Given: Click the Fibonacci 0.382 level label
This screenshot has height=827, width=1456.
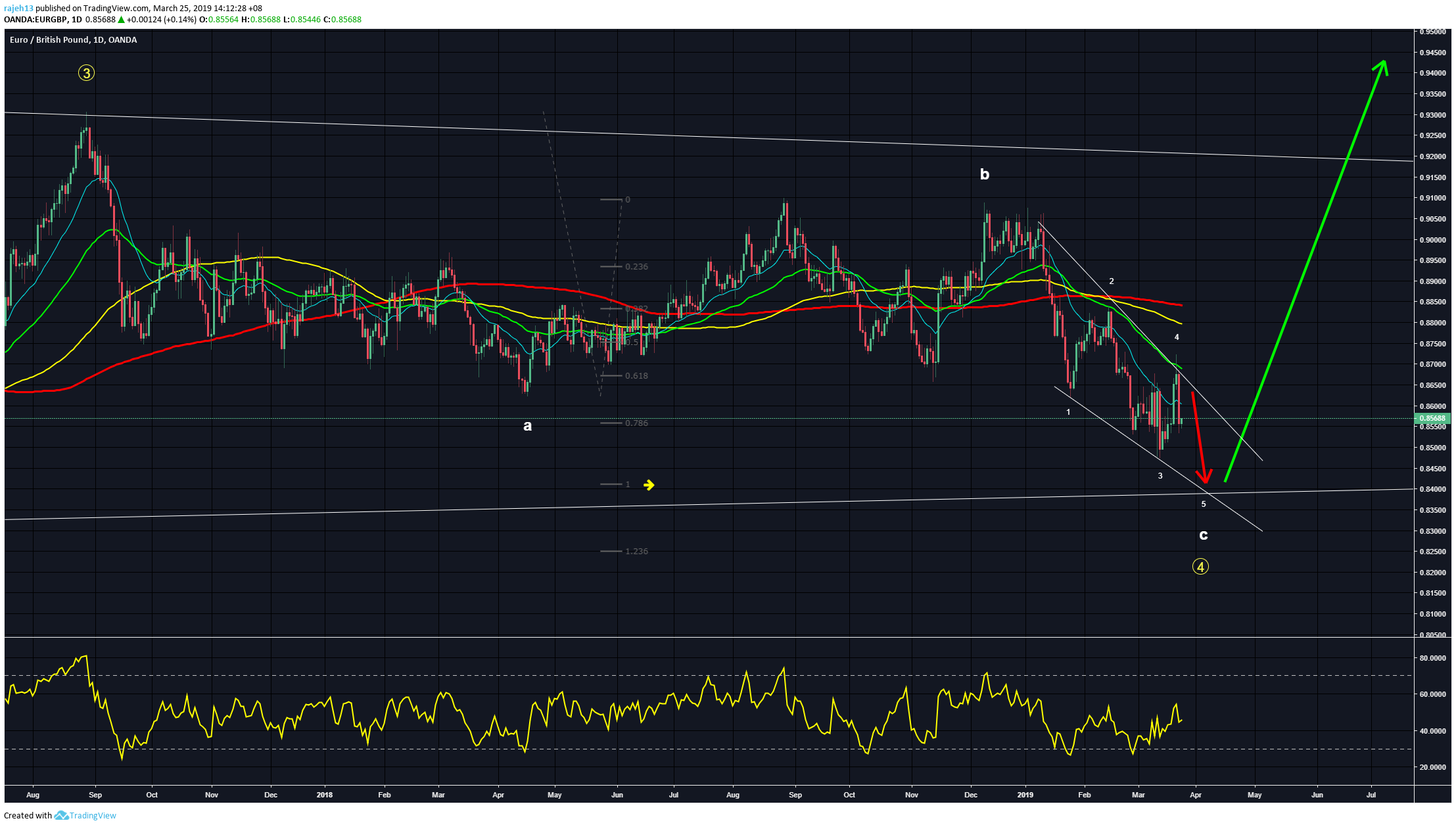Looking at the screenshot, I should [x=636, y=309].
